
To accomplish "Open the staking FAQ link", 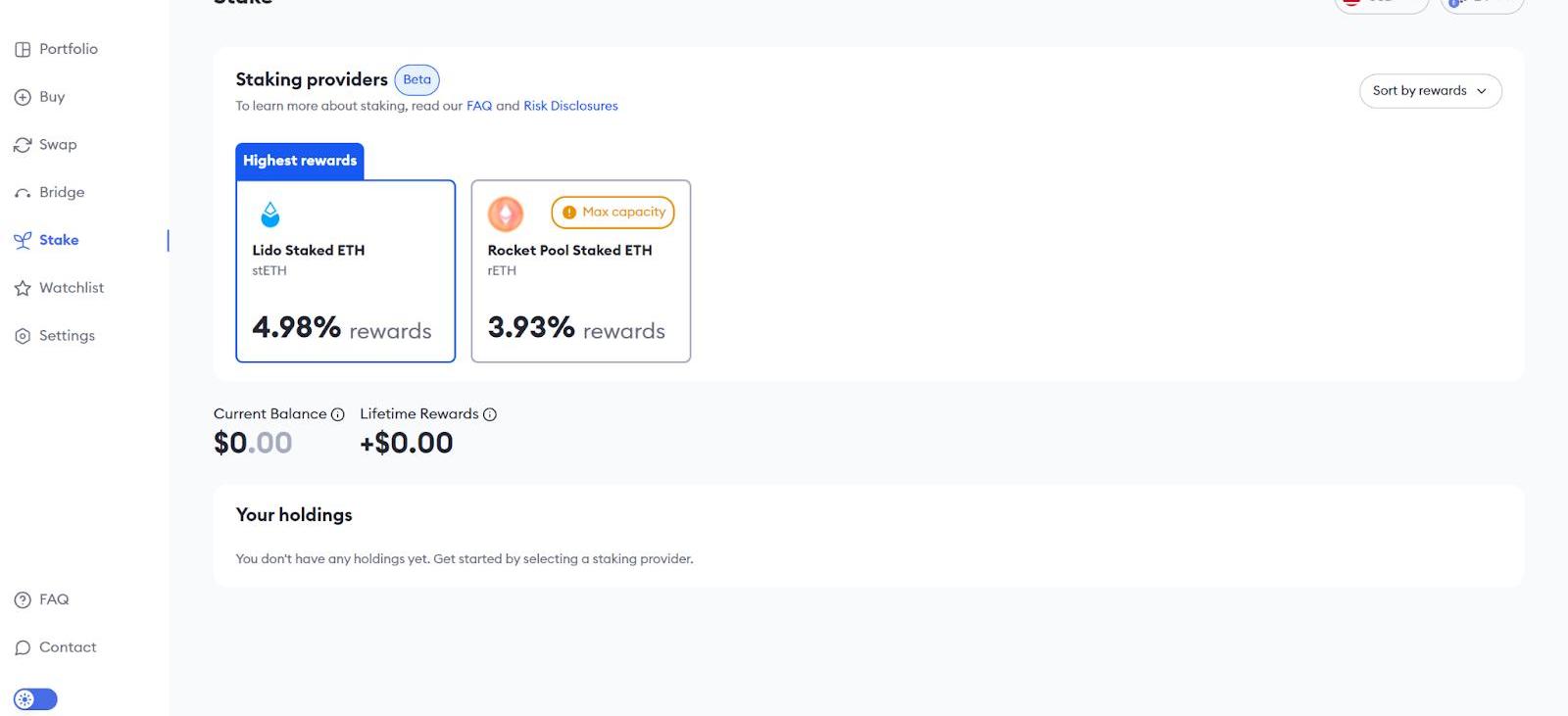I will (x=479, y=106).
